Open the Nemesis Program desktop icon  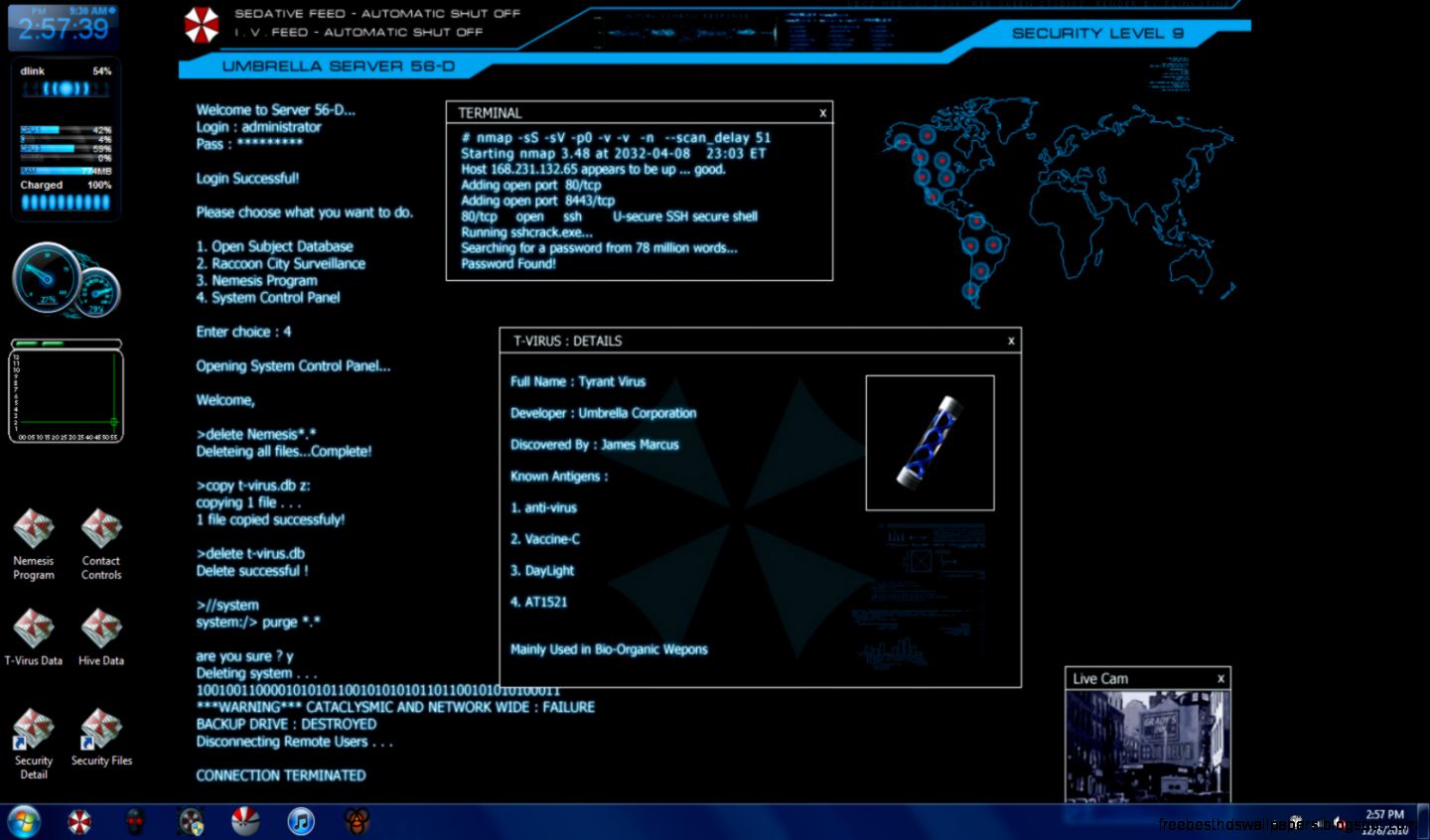34,529
